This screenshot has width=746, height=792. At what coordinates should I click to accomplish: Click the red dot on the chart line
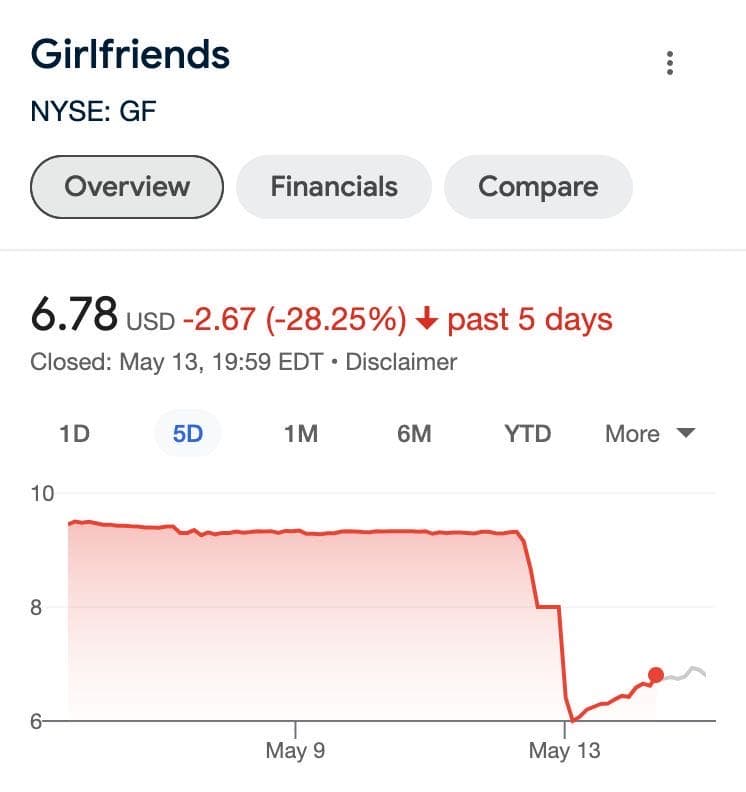tap(656, 675)
